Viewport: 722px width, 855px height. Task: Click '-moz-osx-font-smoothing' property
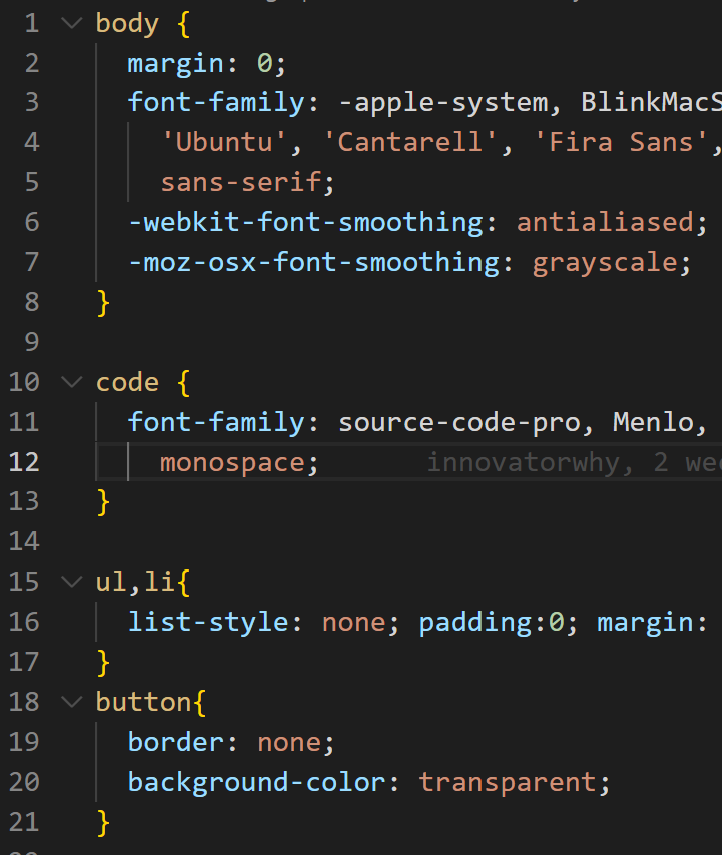314,262
